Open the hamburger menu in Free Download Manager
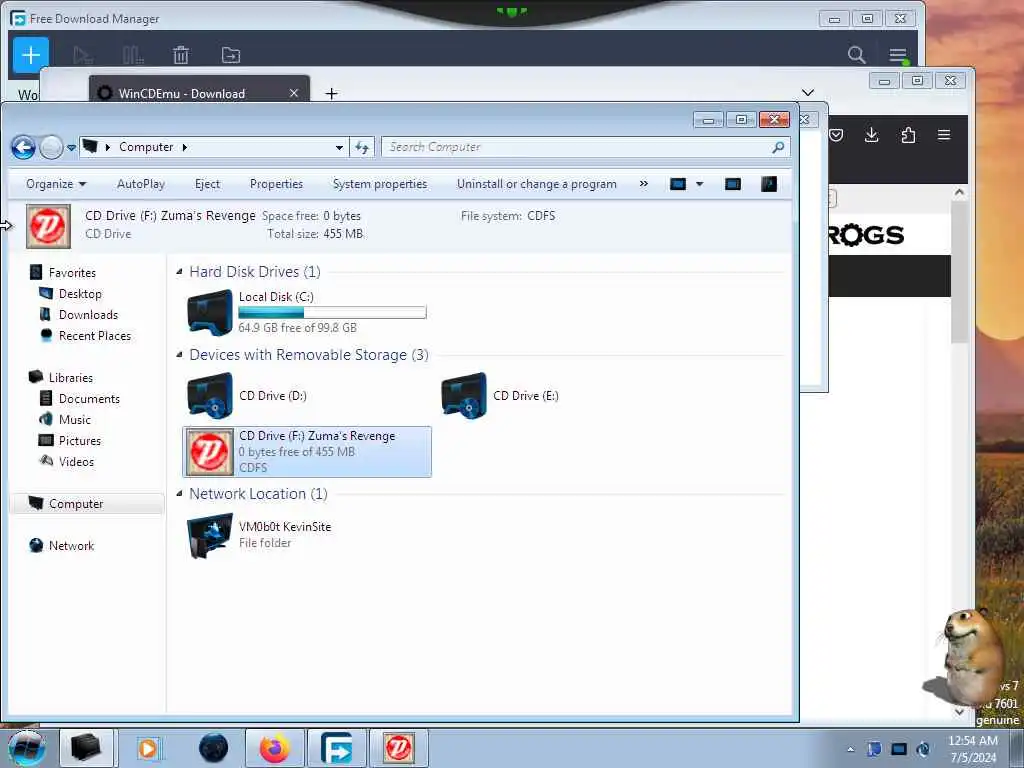The height and width of the screenshot is (768, 1024). (898, 56)
